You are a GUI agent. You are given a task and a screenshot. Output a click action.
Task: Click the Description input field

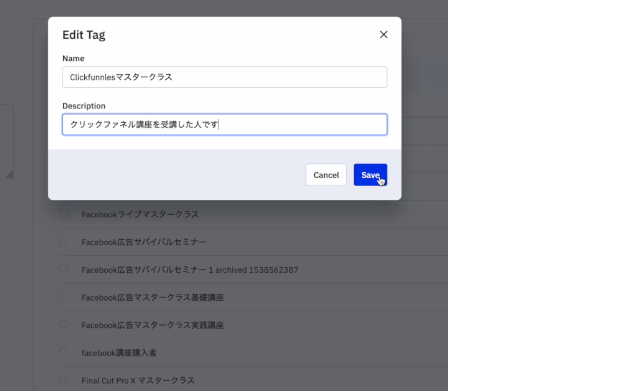point(225,124)
